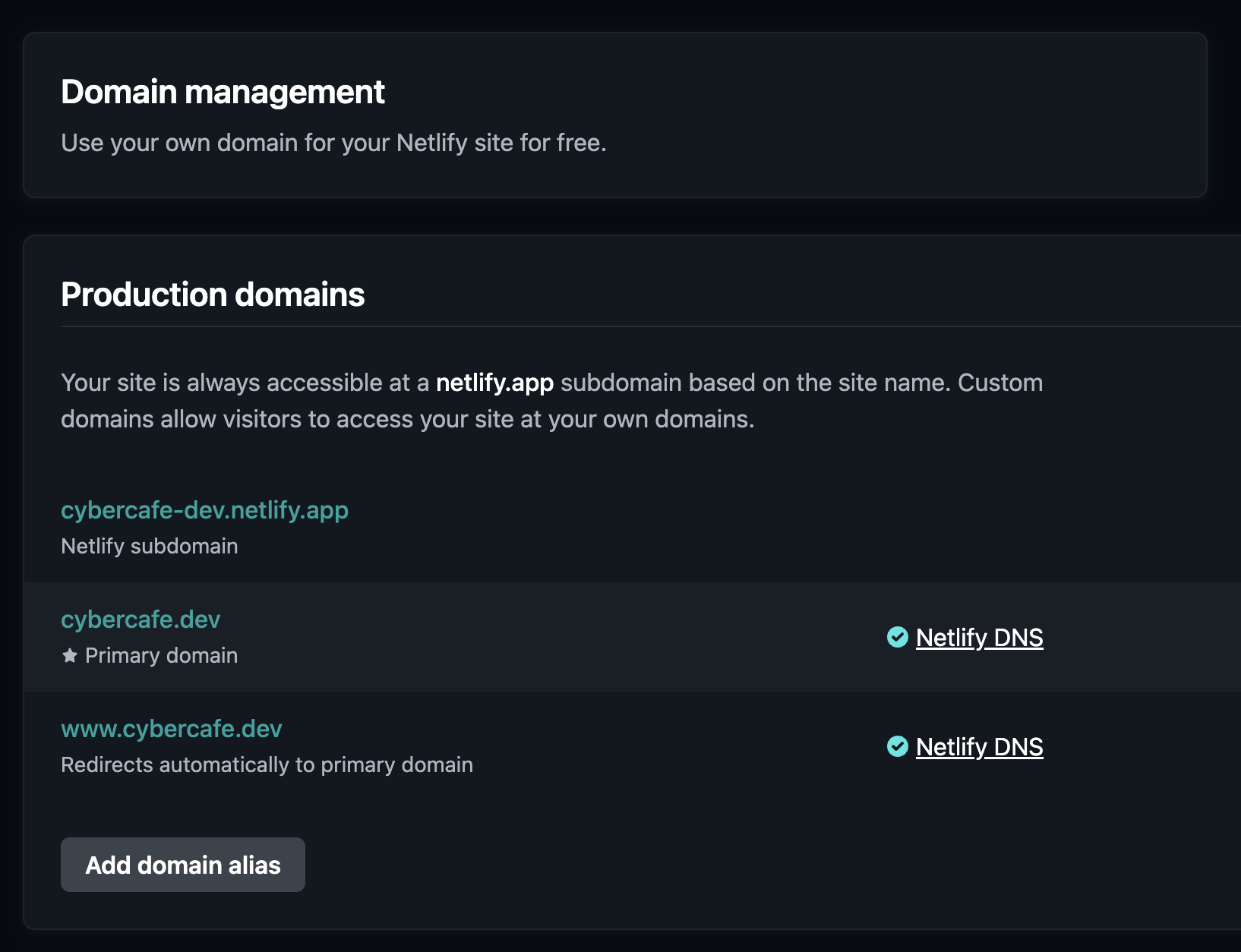Click 'Use your own domain' subtitle text
This screenshot has width=1241, height=952.
333,143
